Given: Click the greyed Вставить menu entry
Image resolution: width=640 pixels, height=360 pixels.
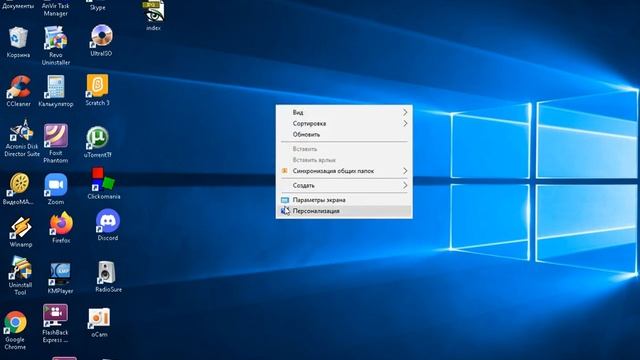Looking at the screenshot, I should point(344,149).
